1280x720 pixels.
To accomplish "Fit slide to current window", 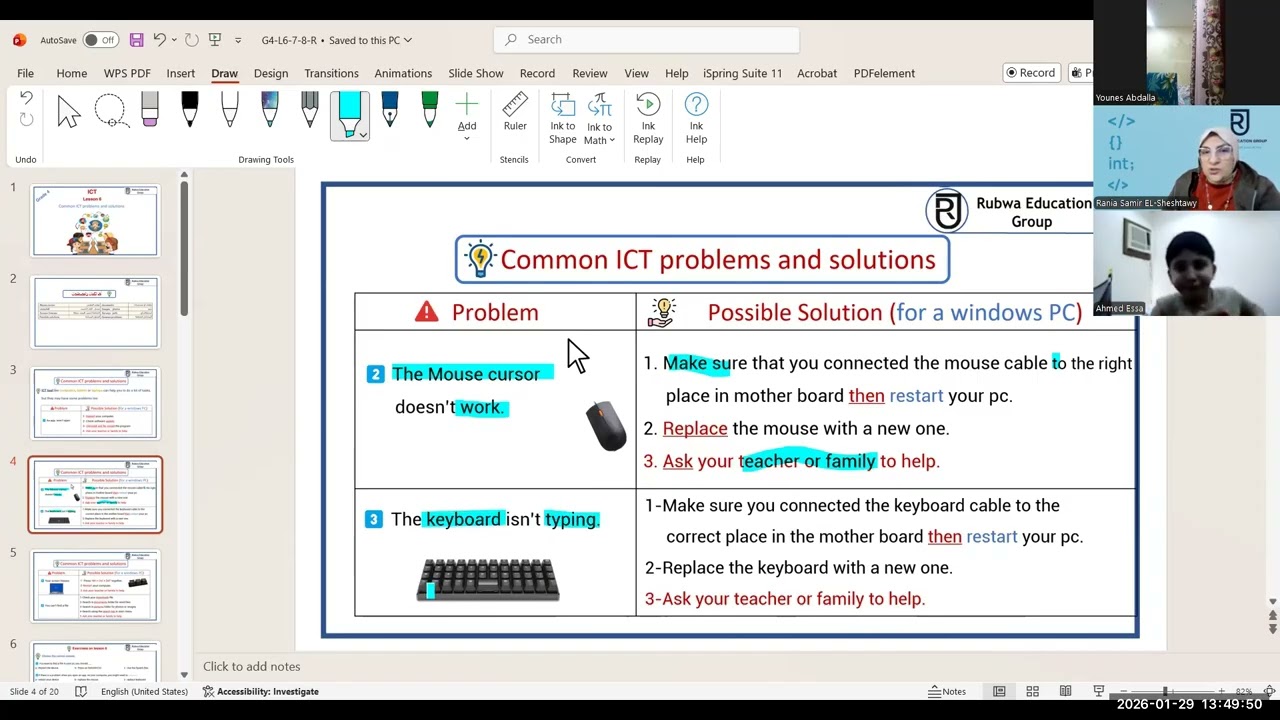I will (x=1269, y=691).
